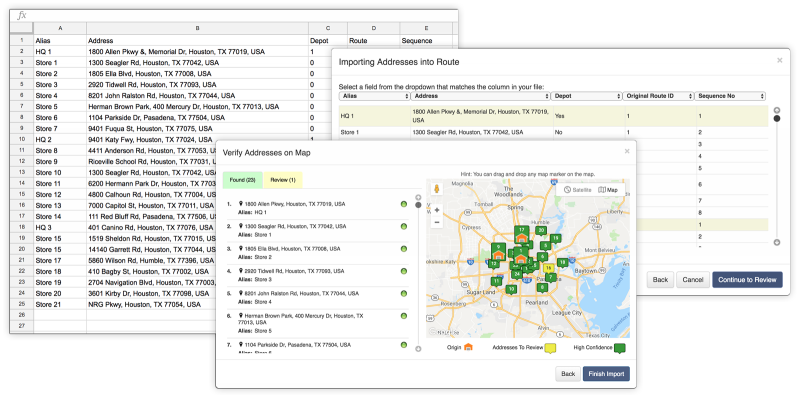Select origin map marker number 9

498,252
